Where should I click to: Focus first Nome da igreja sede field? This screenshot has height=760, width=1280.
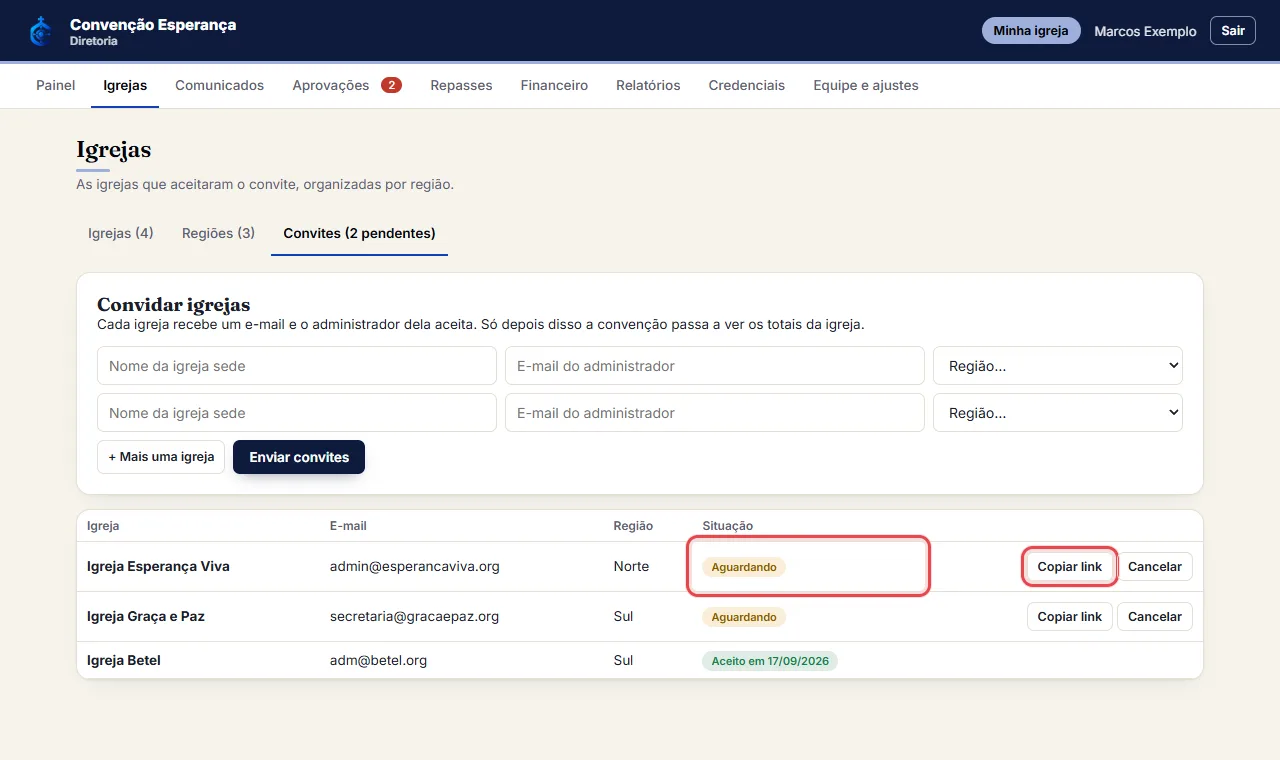[297, 366]
